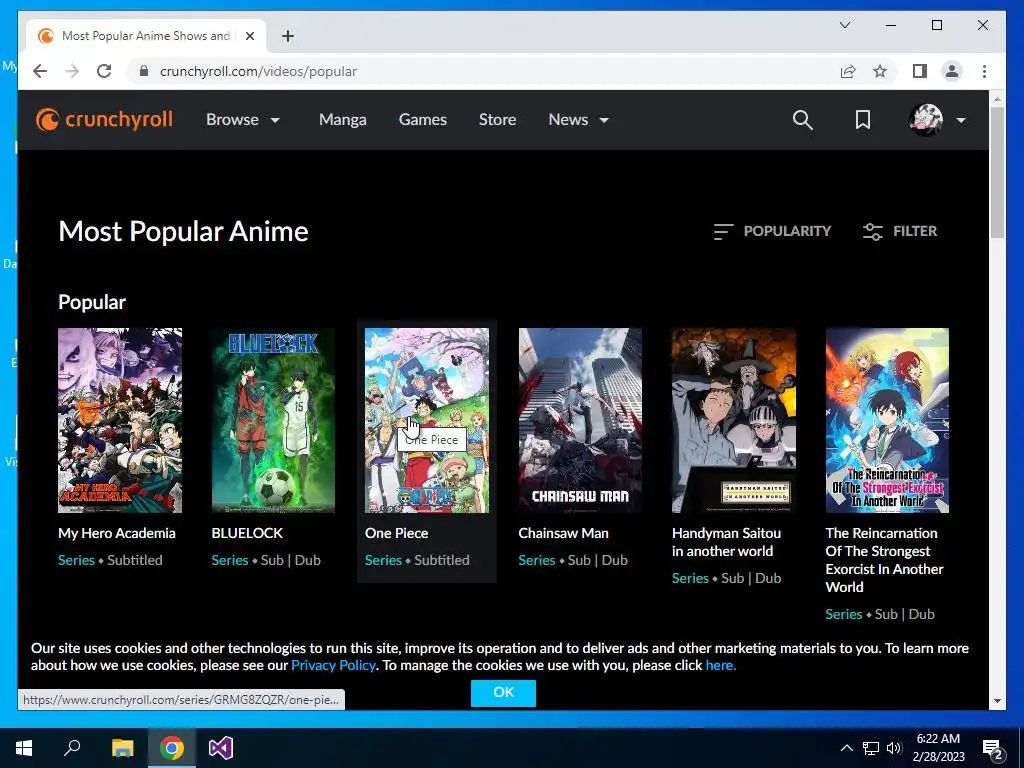Open Chrome profile icon
The height and width of the screenshot is (768, 1024).
coord(952,71)
